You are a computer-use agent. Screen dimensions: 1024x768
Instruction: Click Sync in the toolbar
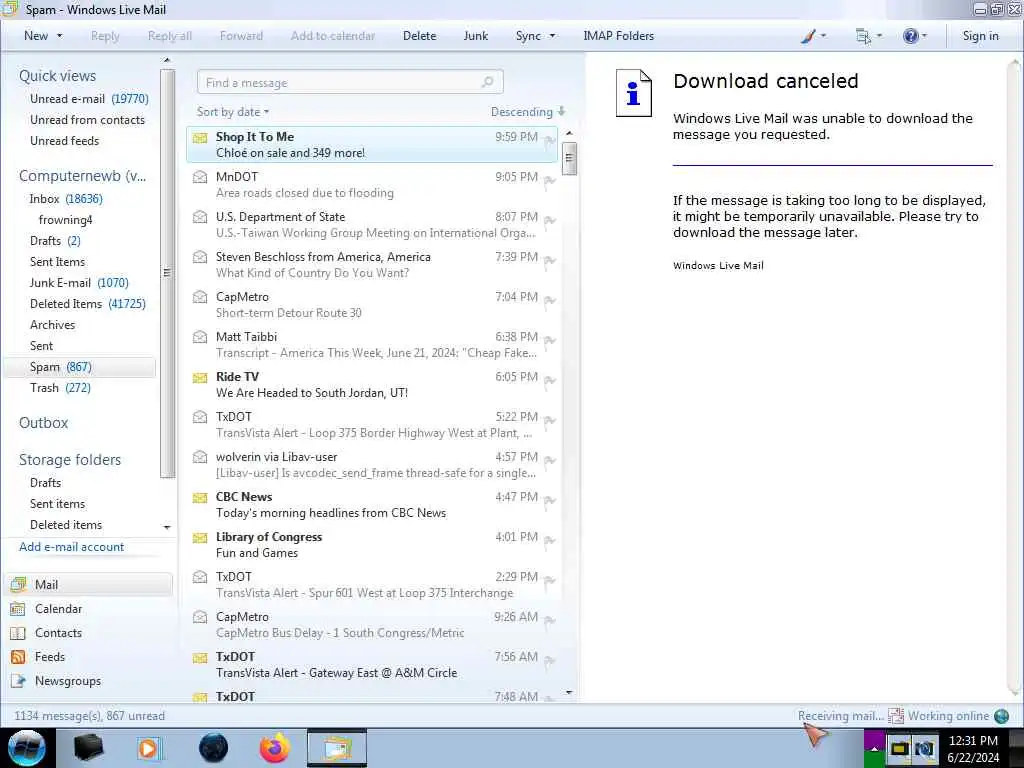tap(528, 36)
